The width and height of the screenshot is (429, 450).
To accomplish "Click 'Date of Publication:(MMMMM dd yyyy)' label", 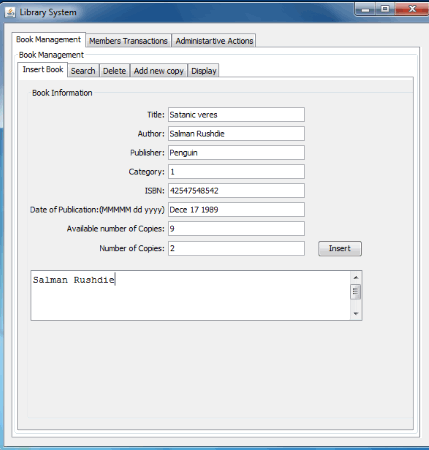I will click(x=97, y=210).
